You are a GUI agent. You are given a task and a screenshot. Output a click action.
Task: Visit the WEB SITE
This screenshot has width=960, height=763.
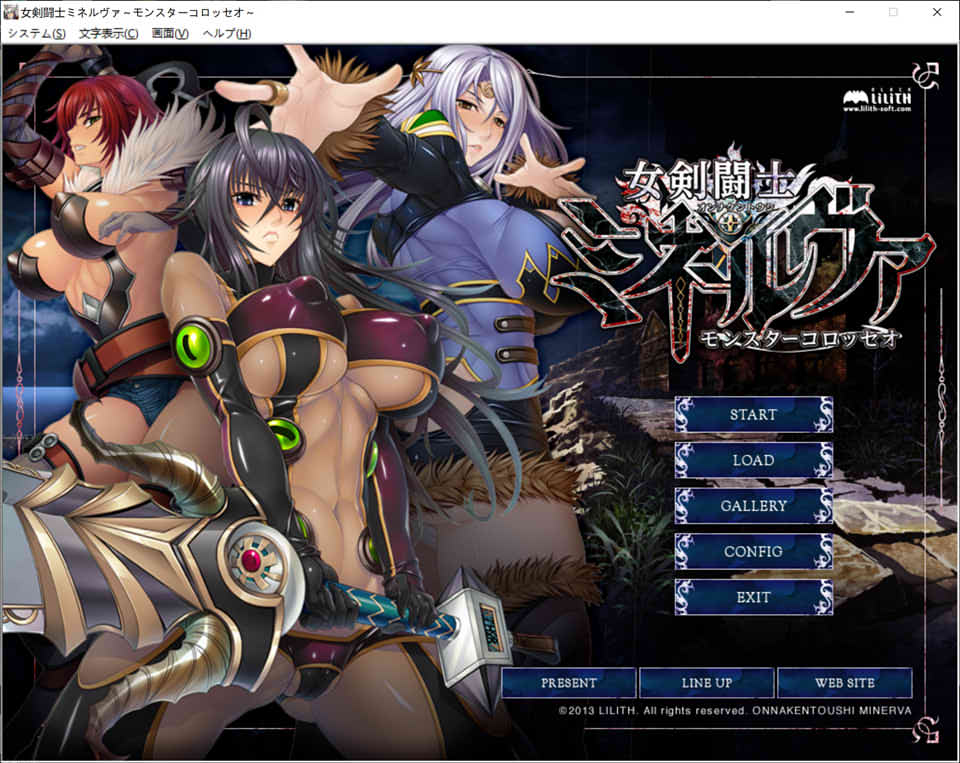(x=843, y=683)
